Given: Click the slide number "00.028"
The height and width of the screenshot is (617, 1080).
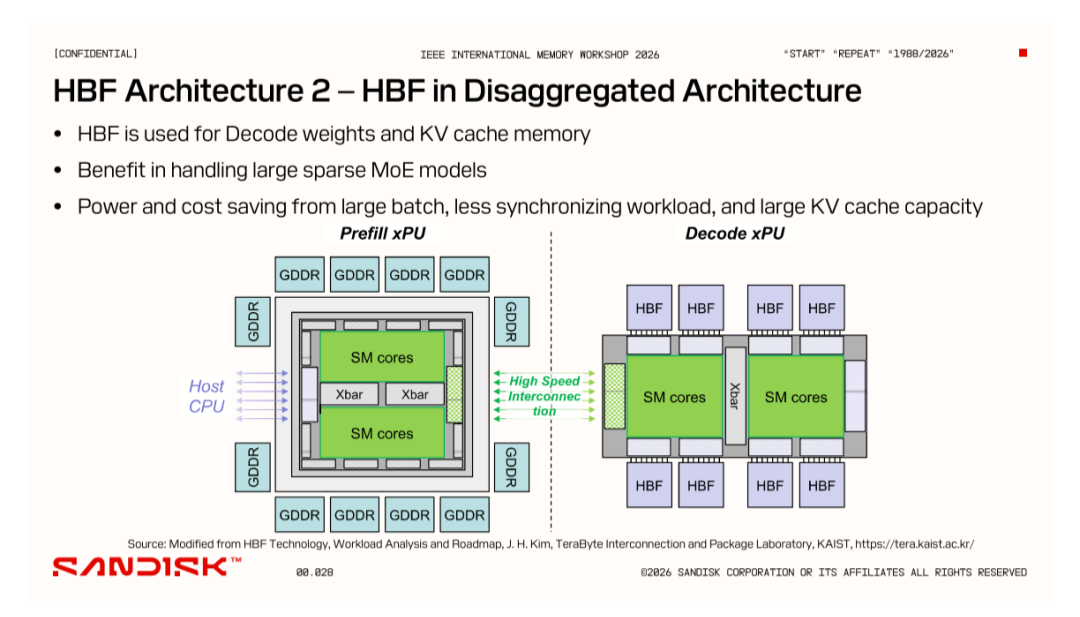Looking at the screenshot, I should (315, 572).
